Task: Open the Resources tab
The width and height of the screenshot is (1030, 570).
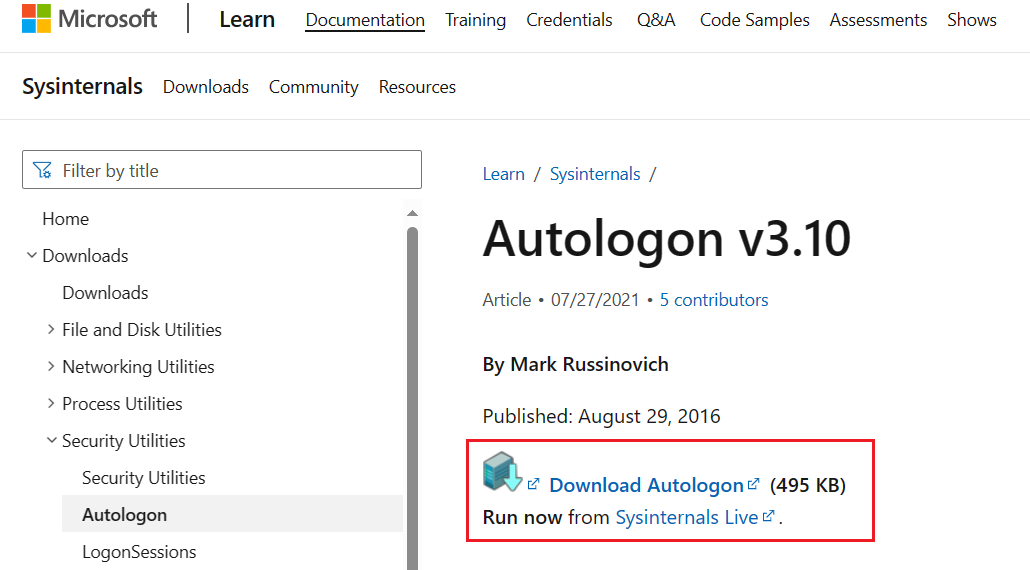Action: point(417,87)
